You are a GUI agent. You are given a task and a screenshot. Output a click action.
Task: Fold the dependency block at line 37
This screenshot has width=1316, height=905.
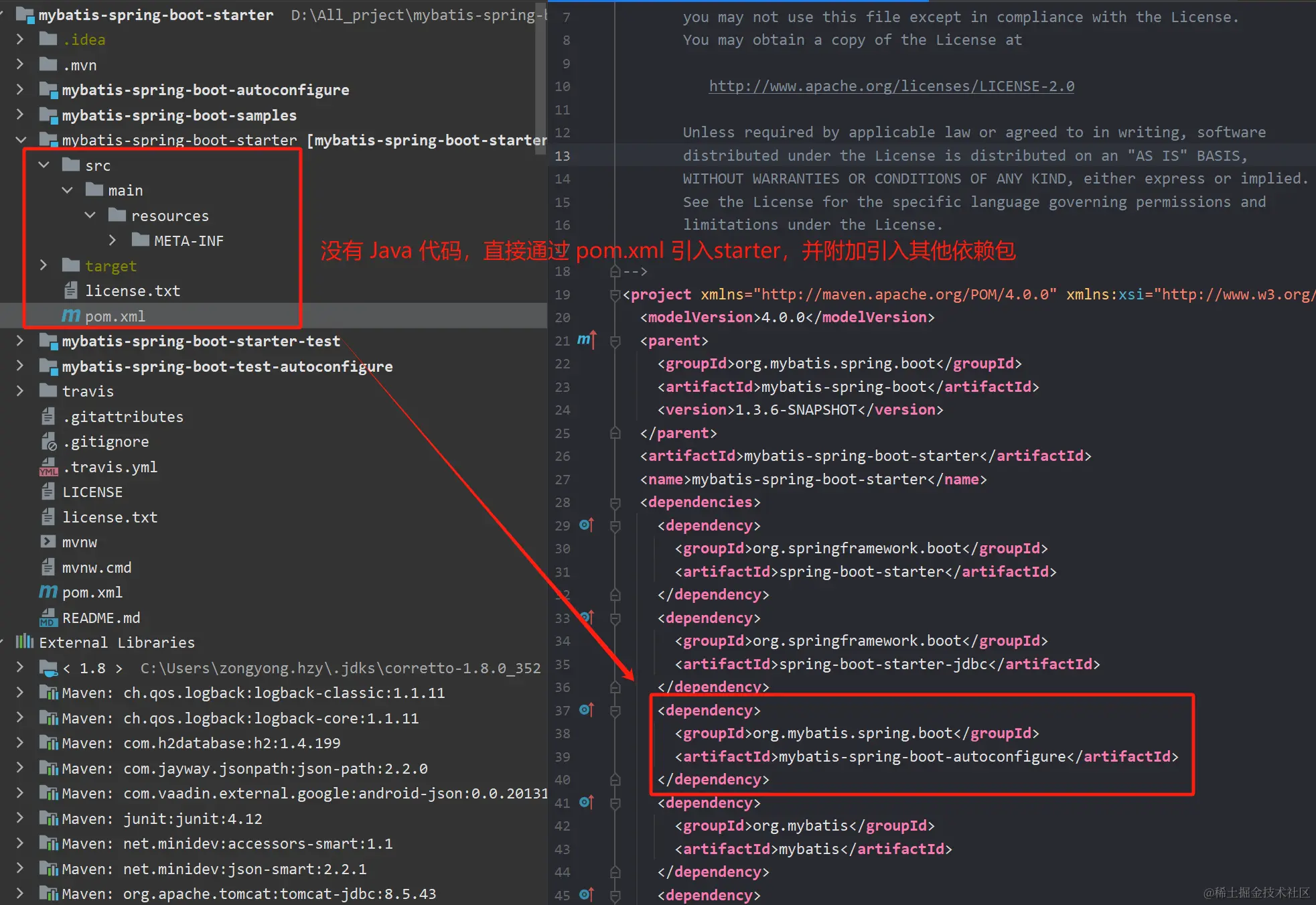pyautogui.click(x=615, y=711)
